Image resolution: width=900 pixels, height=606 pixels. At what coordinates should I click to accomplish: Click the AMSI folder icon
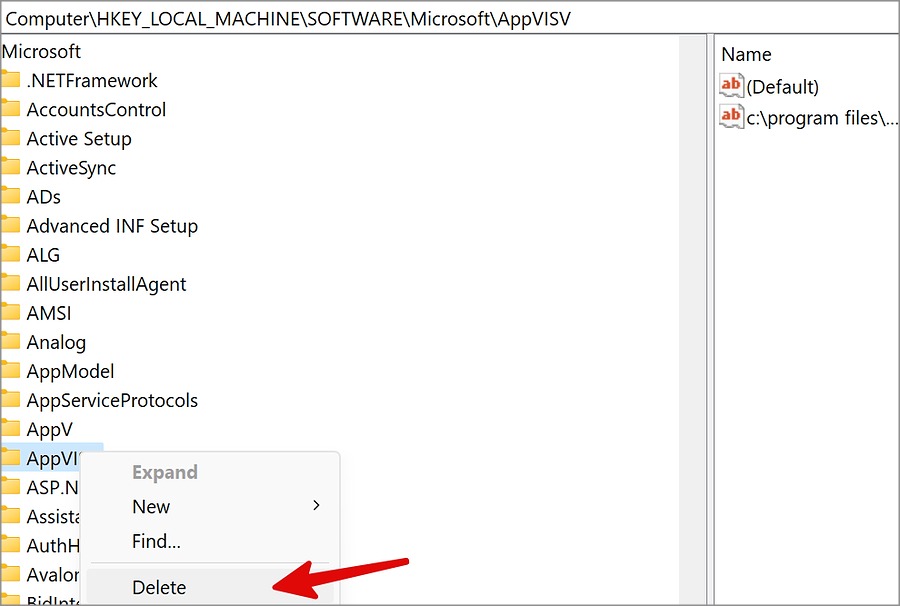point(10,312)
